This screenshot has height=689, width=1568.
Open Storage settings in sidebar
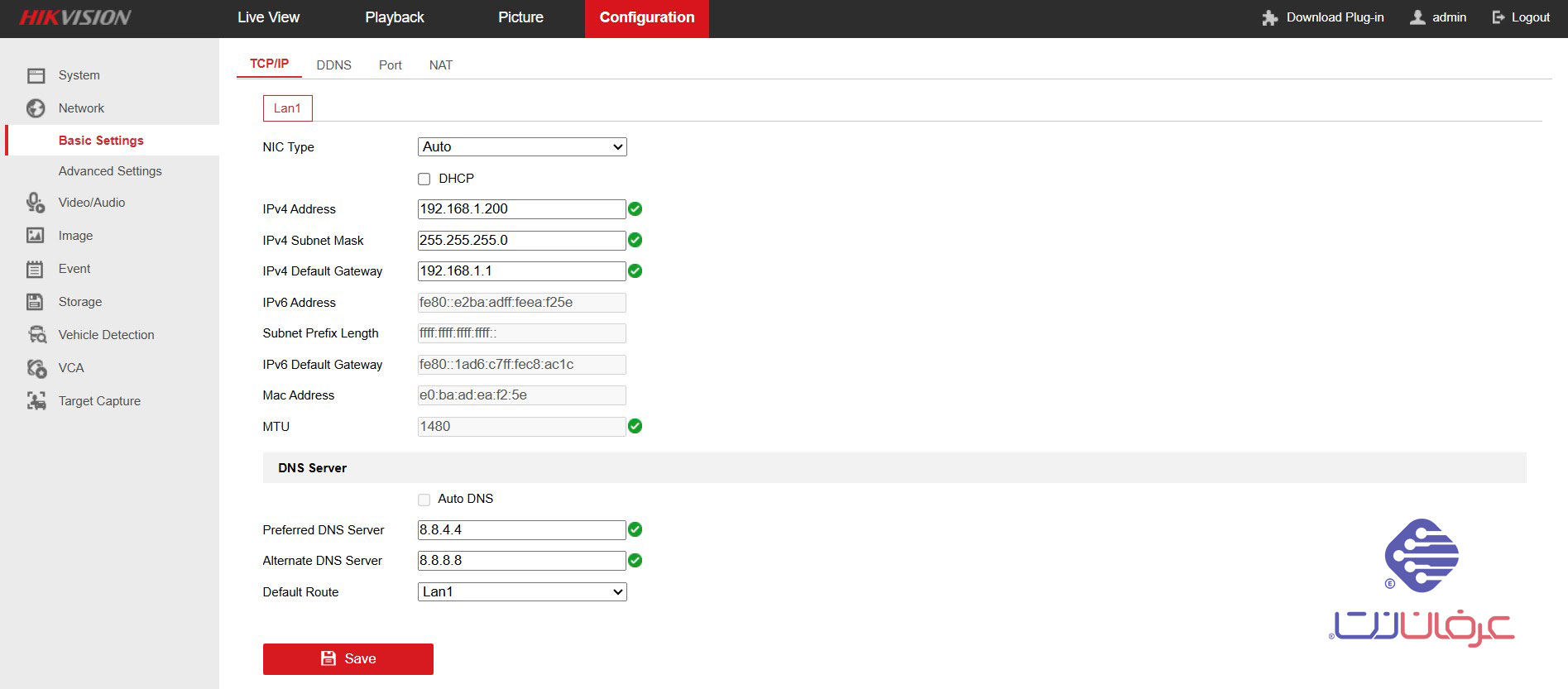[x=80, y=302]
